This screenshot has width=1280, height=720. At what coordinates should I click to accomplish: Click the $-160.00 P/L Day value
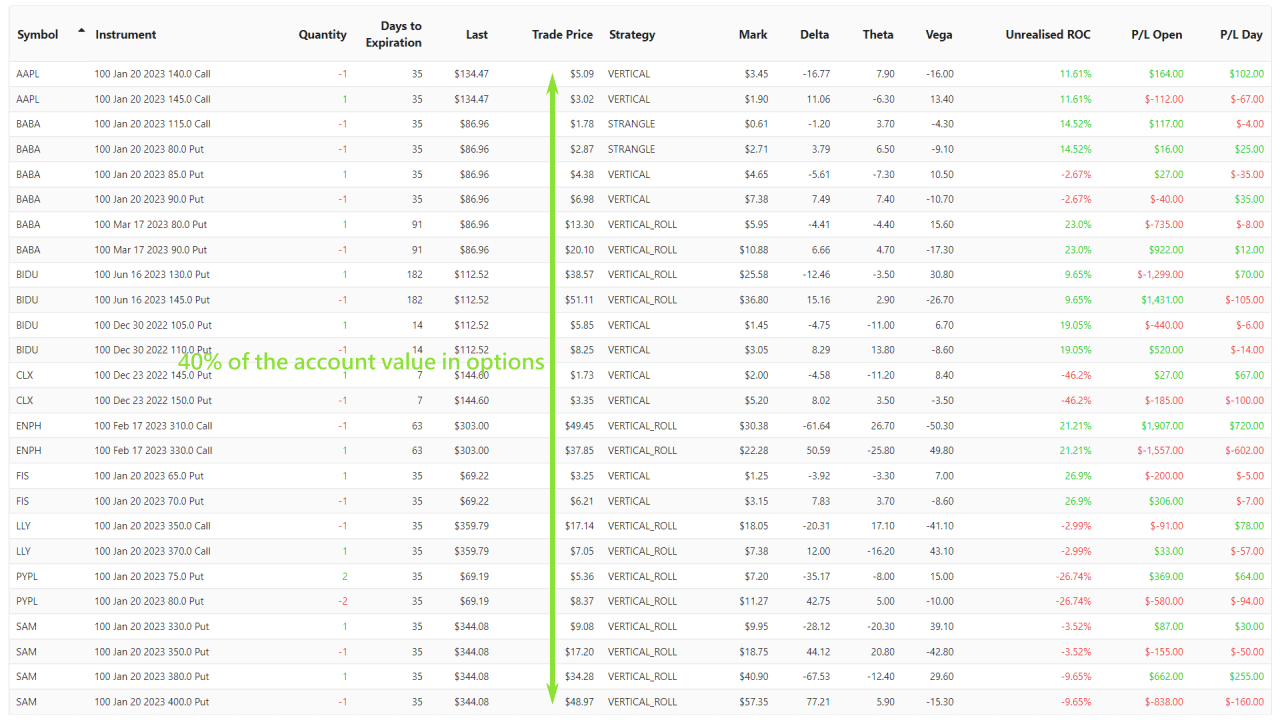1244,702
